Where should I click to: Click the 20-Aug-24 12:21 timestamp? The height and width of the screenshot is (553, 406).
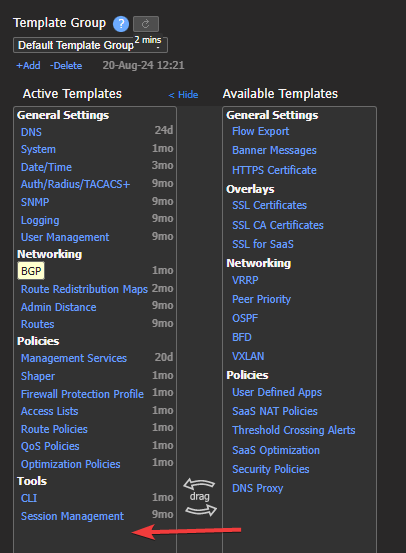[143, 65]
